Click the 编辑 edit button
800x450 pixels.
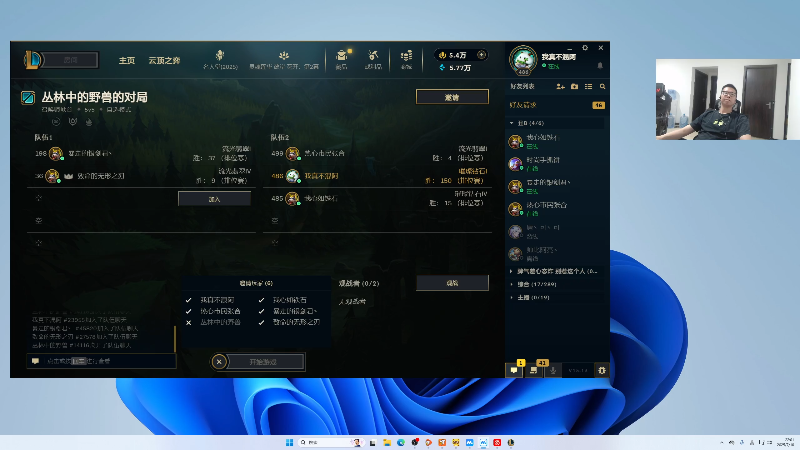(x=452, y=283)
